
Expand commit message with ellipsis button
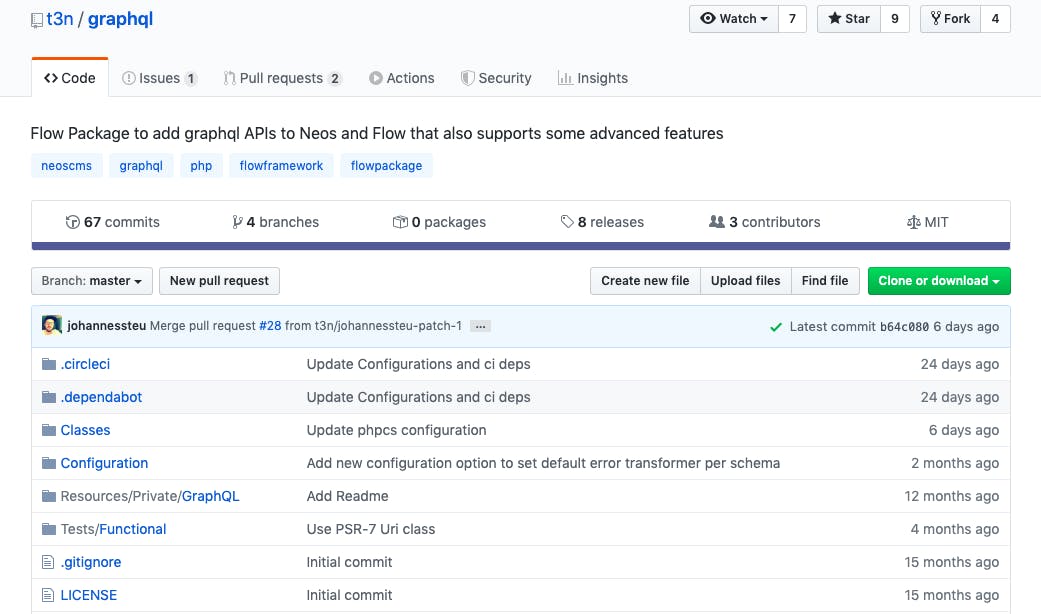pyautogui.click(x=480, y=326)
